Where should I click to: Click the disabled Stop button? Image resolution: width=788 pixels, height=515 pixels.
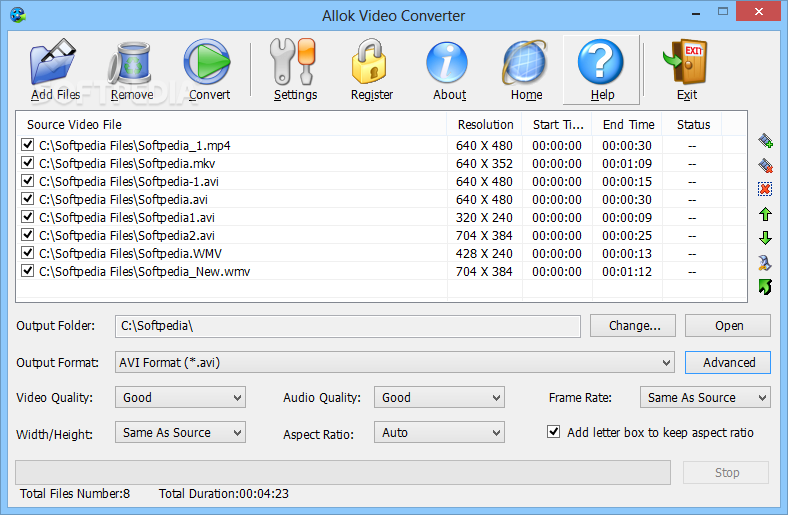coord(726,472)
